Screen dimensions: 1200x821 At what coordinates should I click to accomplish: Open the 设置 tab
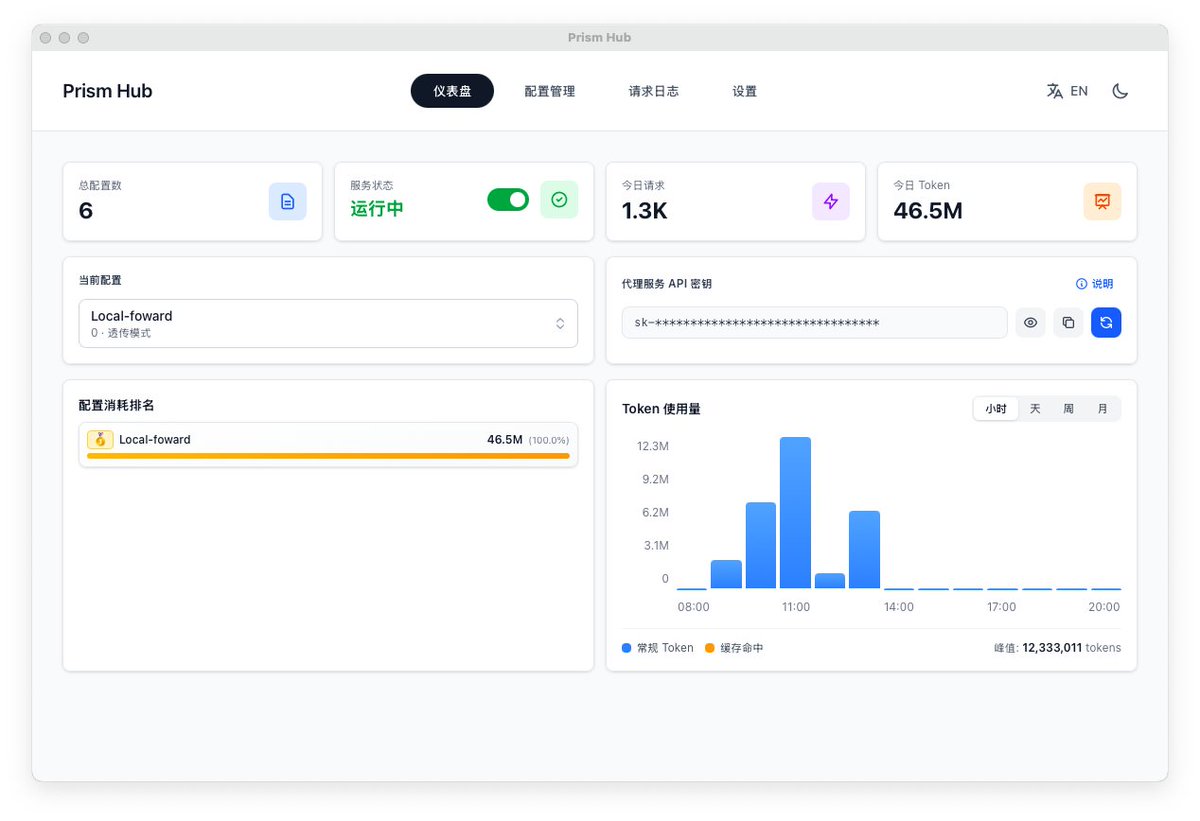[x=744, y=91]
